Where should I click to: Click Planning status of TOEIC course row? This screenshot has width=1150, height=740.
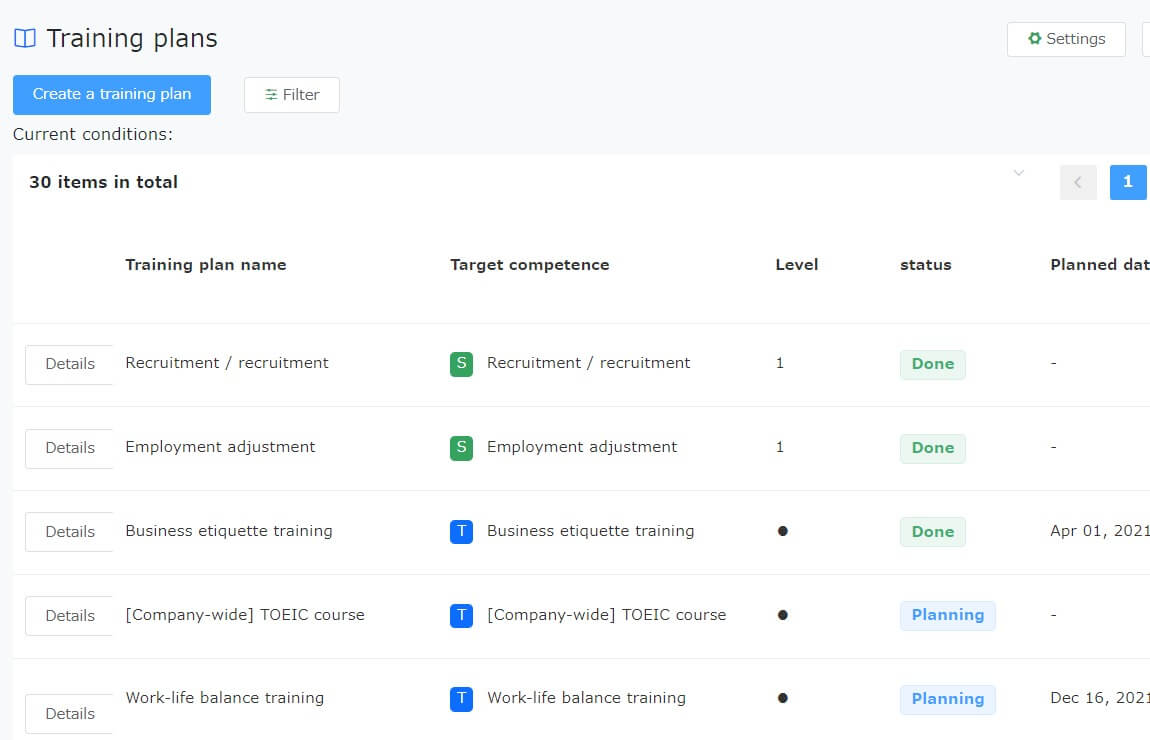tap(948, 615)
